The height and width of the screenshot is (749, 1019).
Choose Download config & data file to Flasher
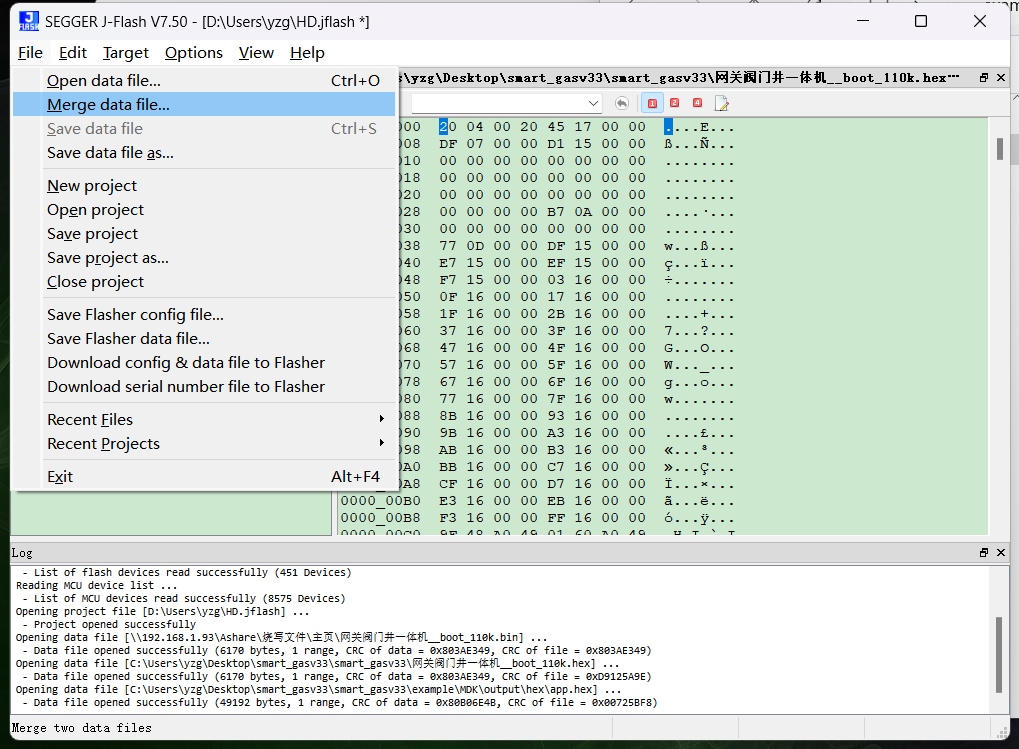coord(204,362)
